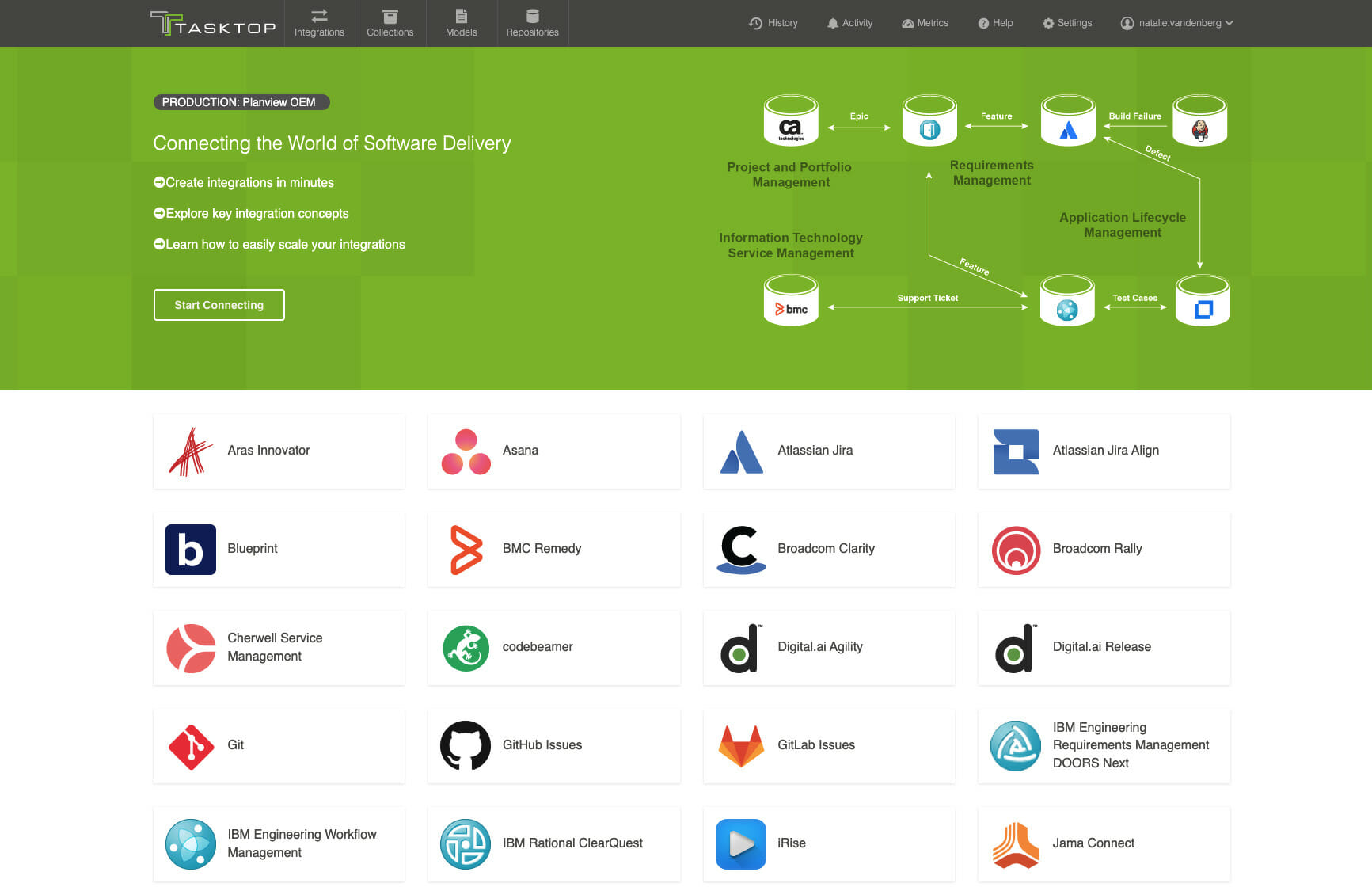Click 'Explore key integration concepts' link
This screenshot has width=1372, height=891.
[251, 213]
